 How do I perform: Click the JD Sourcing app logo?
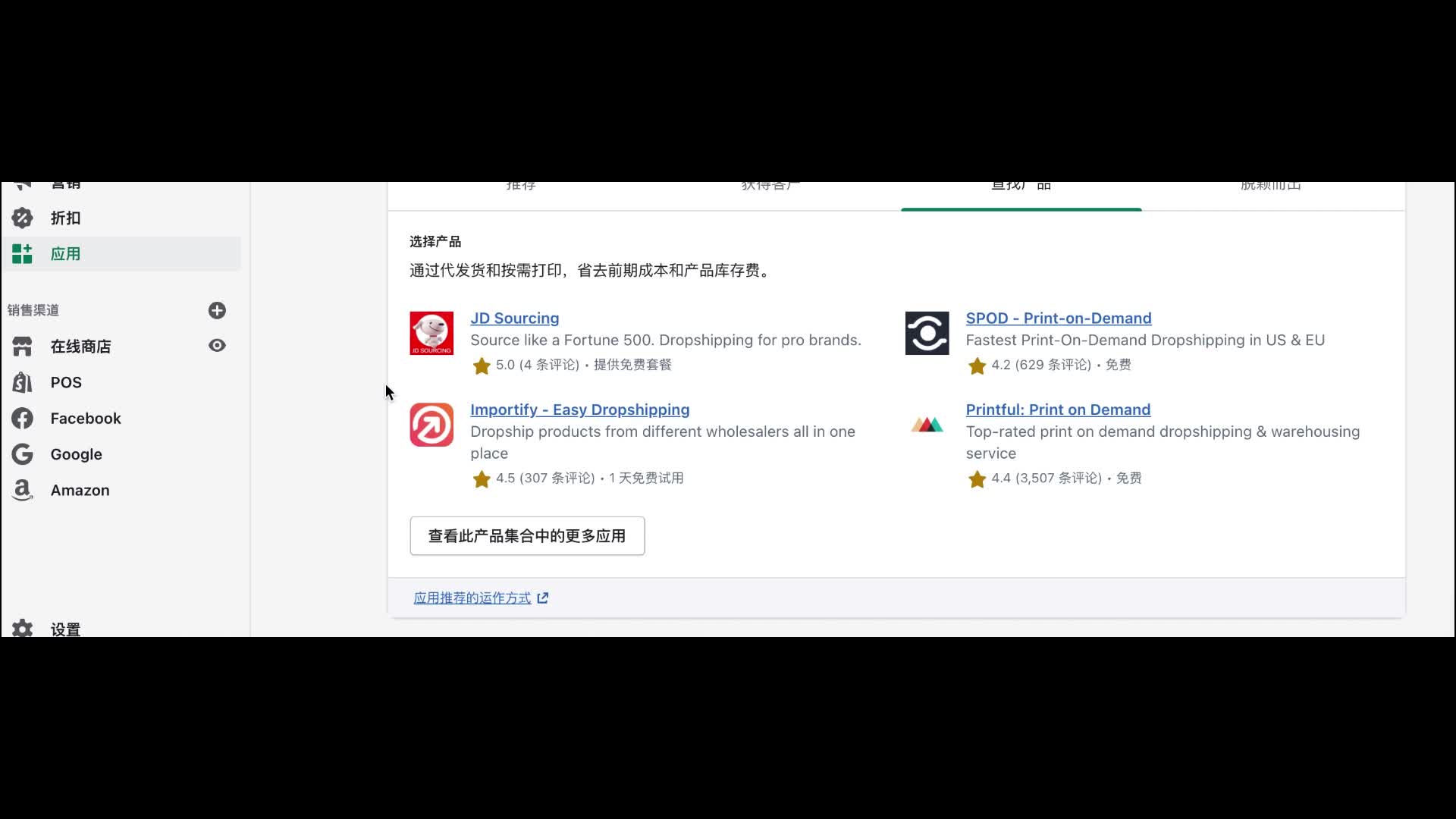tap(431, 333)
